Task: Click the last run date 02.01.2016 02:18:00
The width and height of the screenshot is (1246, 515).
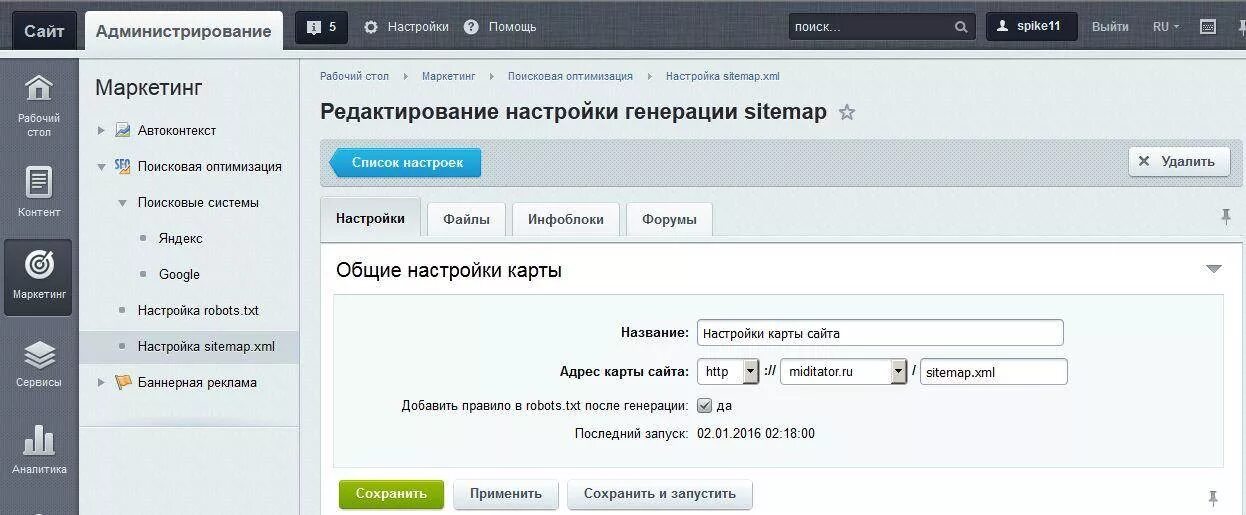Action: click(x=756, y=434)
